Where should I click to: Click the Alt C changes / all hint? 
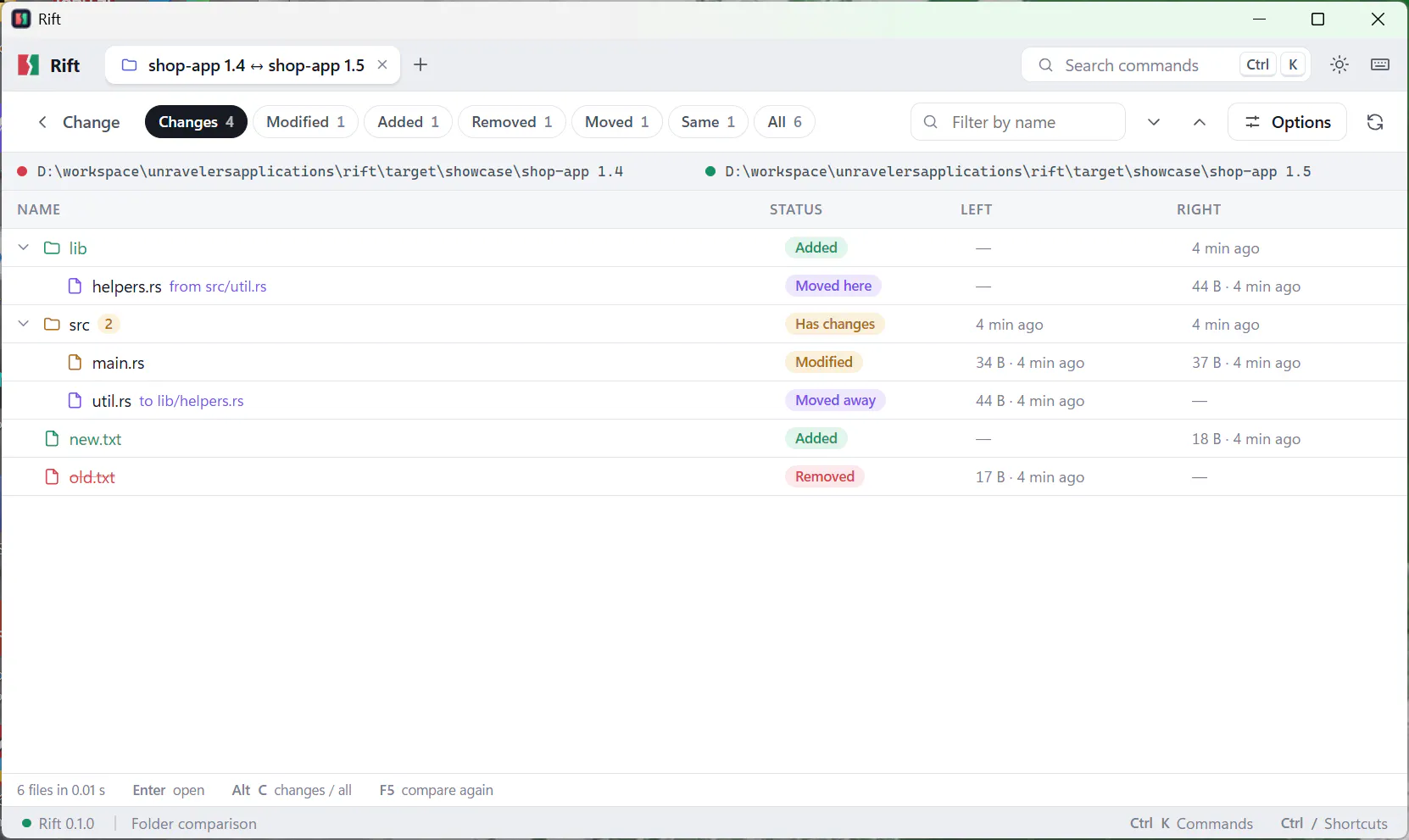point(292,790)
